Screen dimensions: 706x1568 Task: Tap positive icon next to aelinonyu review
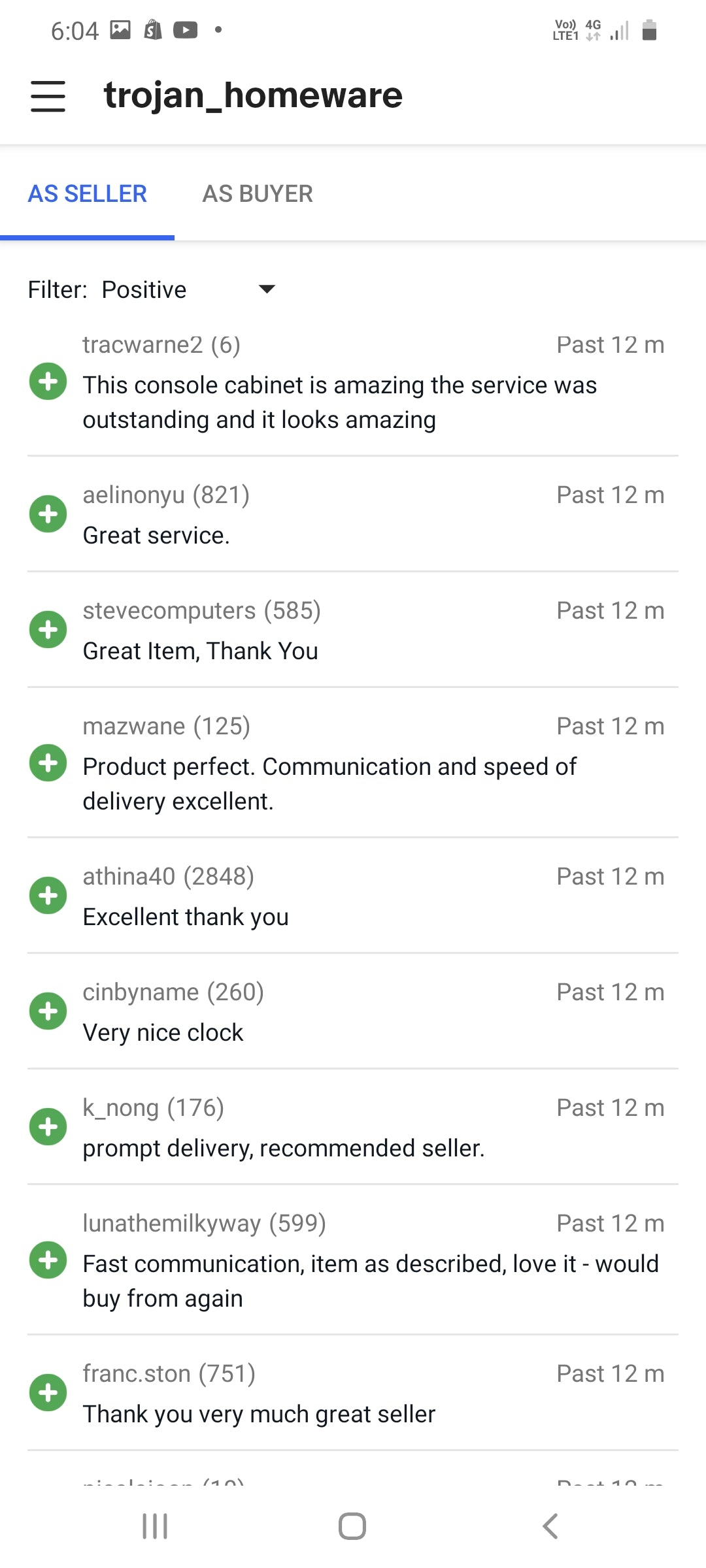pyautogui.click(x=48, y=514)
